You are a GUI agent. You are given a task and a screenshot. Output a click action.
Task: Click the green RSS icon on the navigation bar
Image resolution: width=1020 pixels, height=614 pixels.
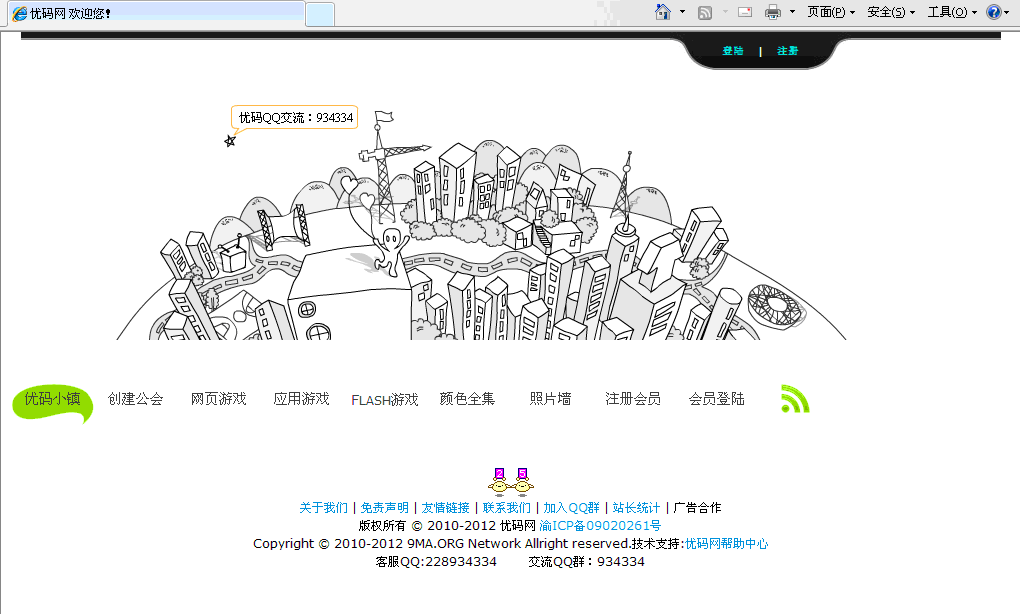click(794, 398)
